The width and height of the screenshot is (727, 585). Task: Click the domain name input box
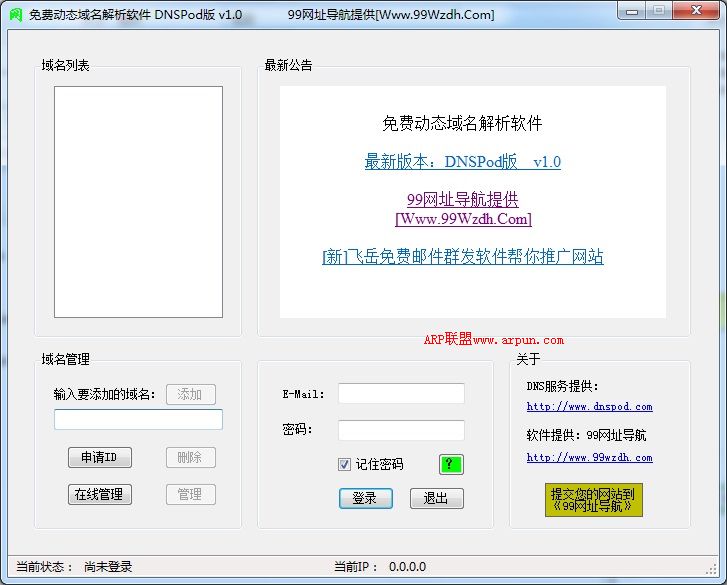(138, 420)
